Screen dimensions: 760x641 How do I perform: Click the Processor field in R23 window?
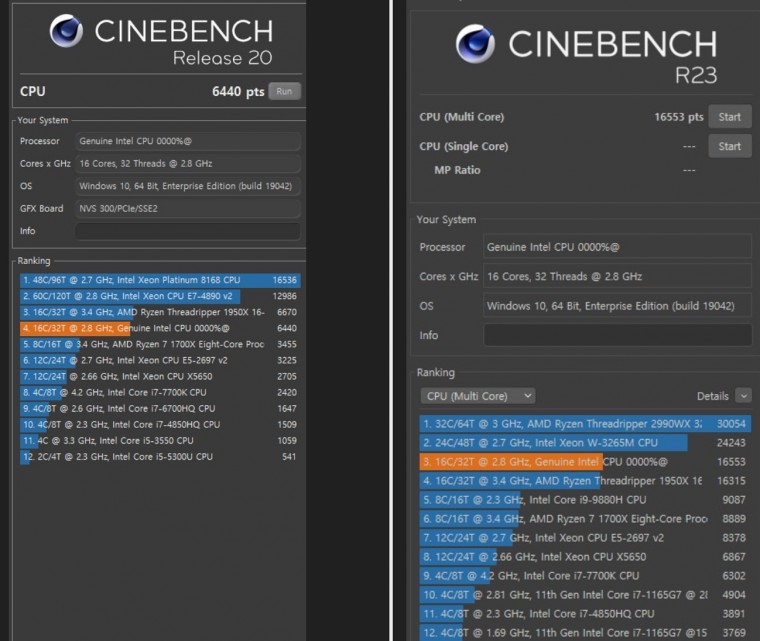(x=618, y=247)
